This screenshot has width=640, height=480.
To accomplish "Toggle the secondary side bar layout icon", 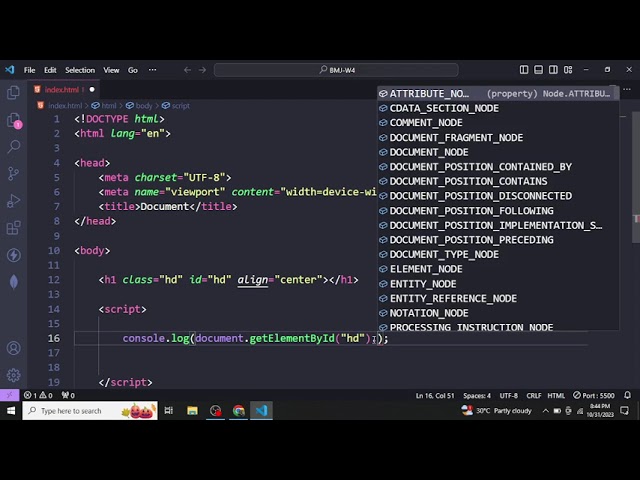I will tap(553, 70).
